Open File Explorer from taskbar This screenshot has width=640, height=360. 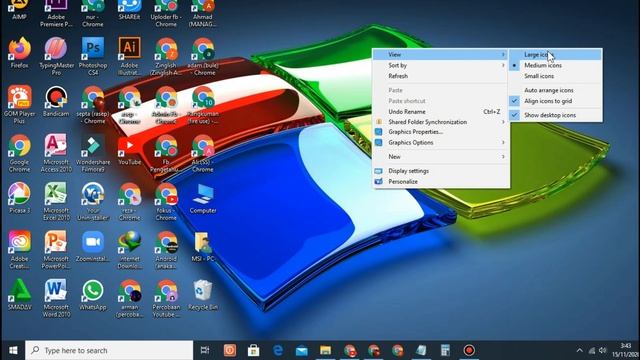(325, 350)
